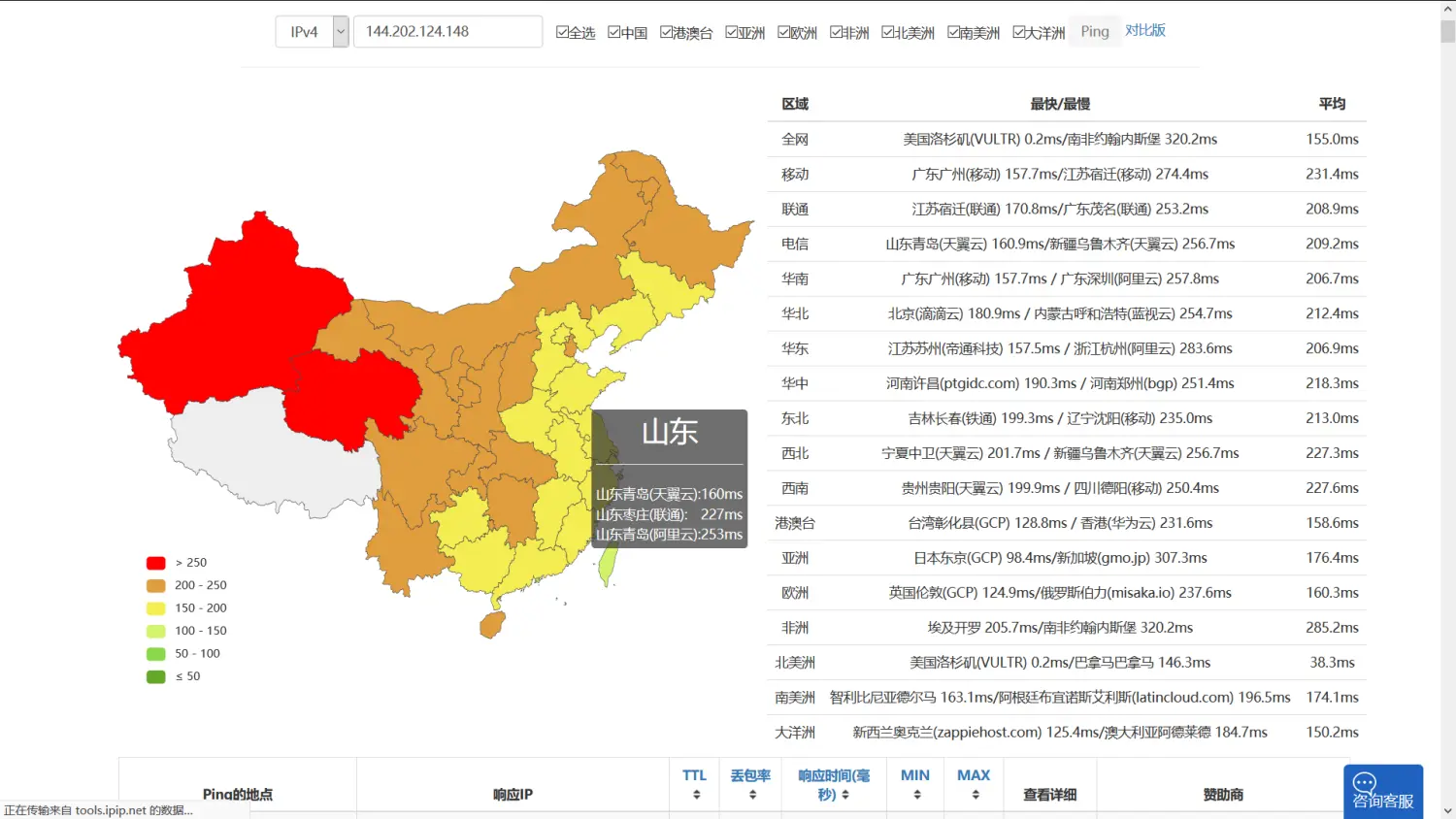Sort by 丢包率 packet loss column

click(751, 795)
